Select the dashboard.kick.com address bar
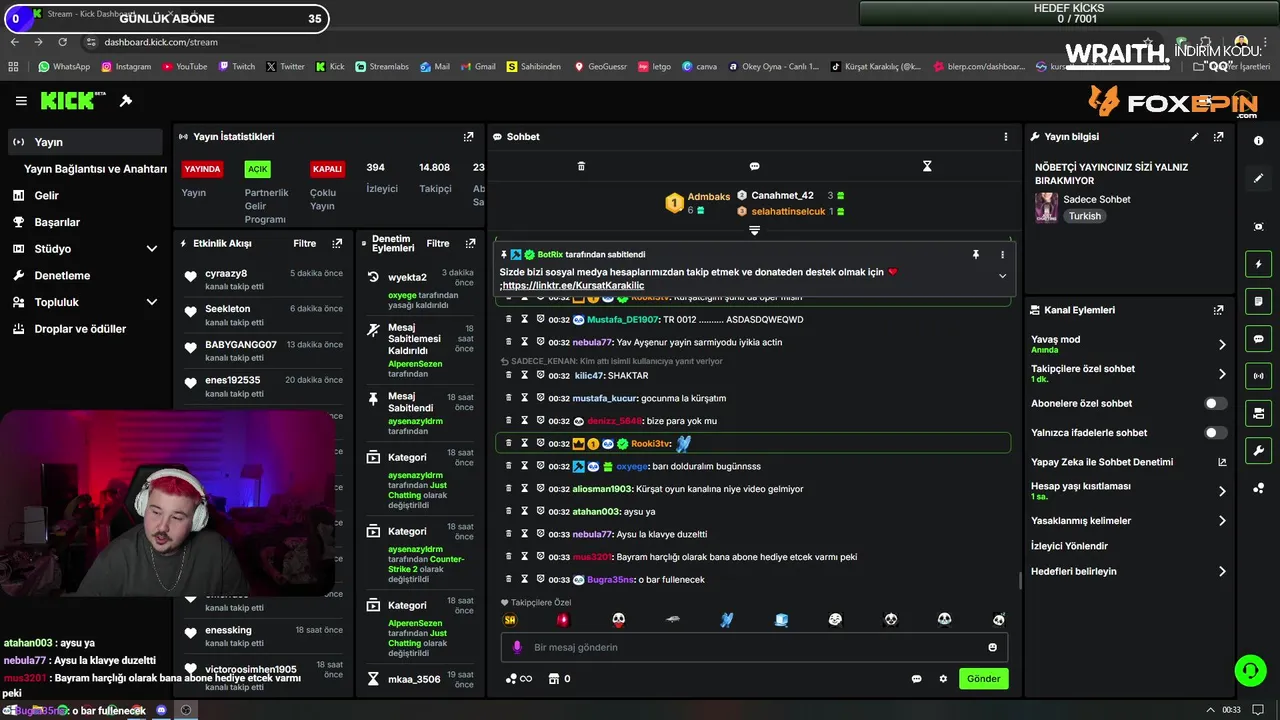Image resolution: width=1280 pixels, height=720 pixels. coord(160,42)
